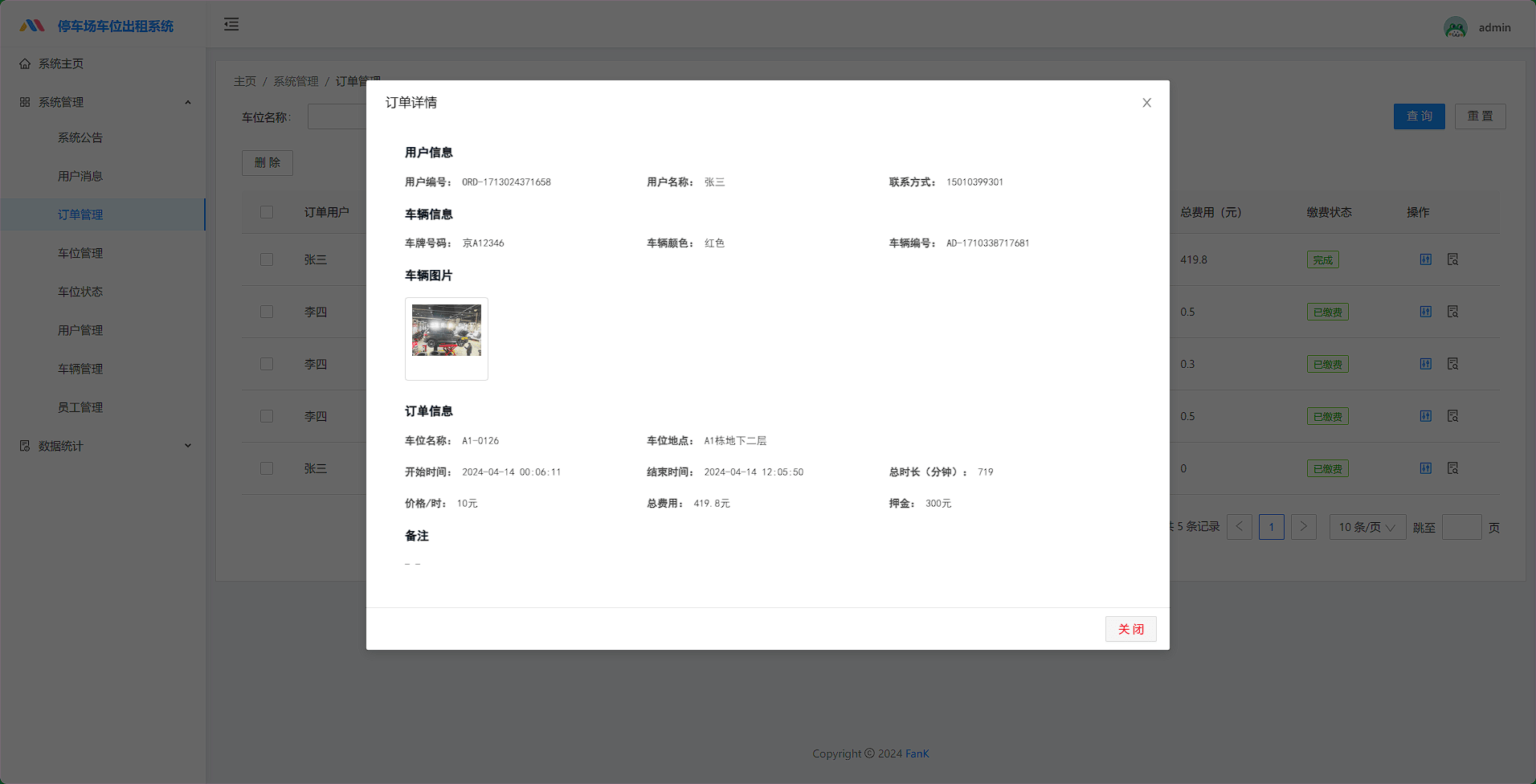
Task: Click total fee value 419.8元
Action: click(x=712, y=504)
